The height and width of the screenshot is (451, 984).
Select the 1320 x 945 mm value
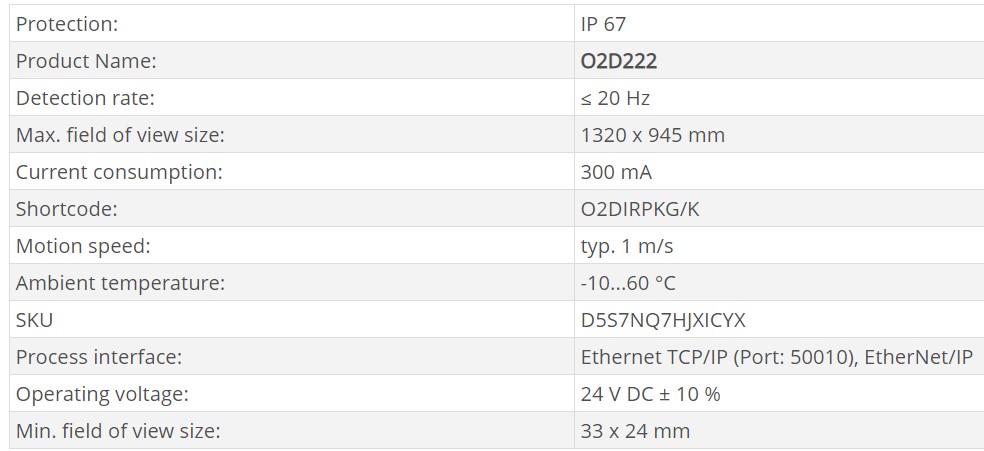(652, 135)
